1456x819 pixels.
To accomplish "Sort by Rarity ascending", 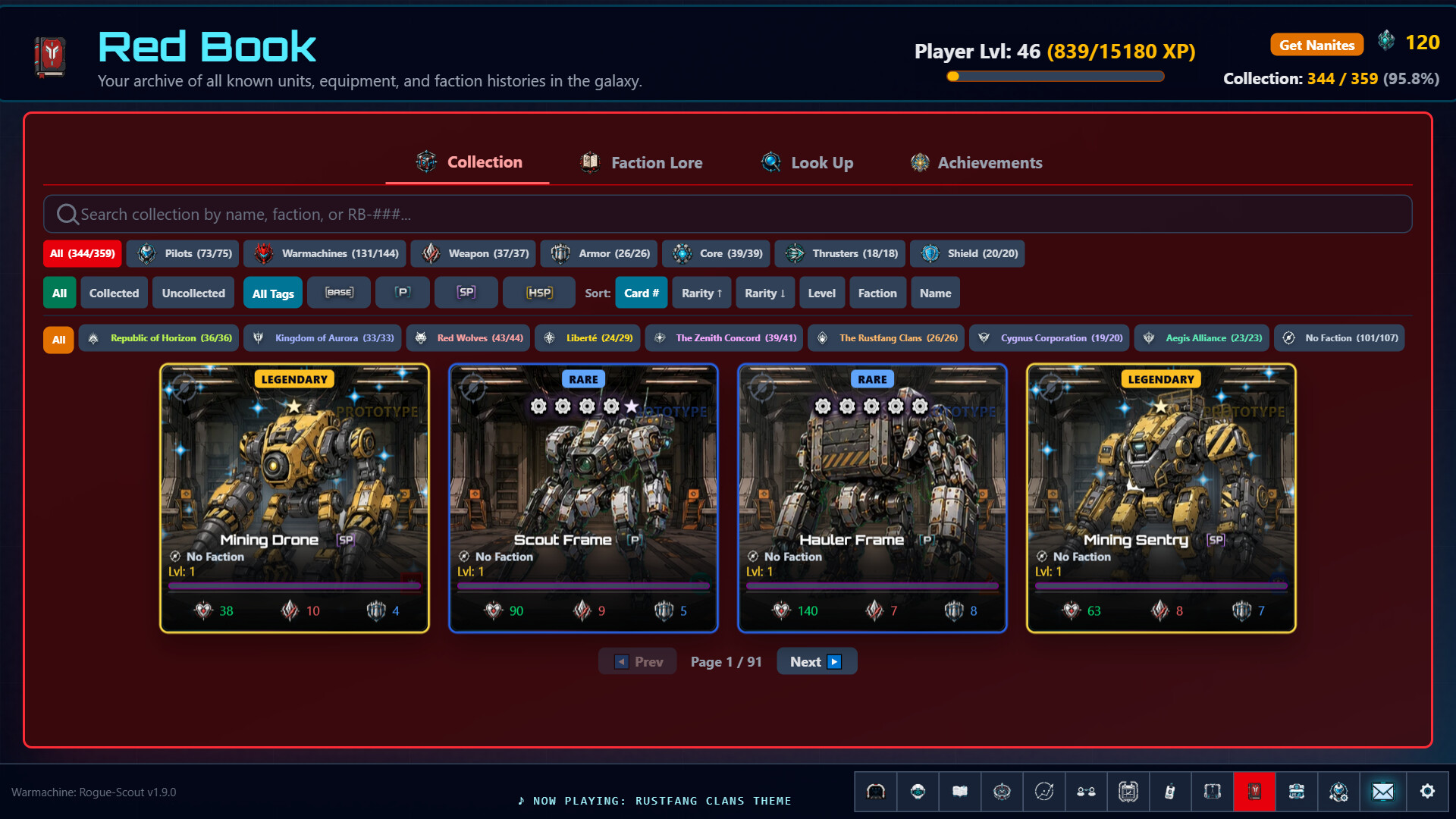I will [701, 293].
